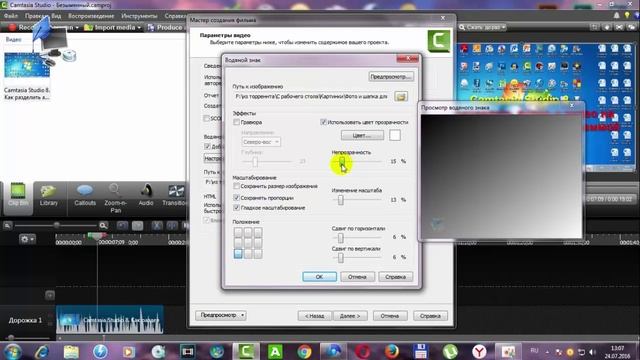The image size is (640, 360).
Task: Click the Record button icon
Action: pyautogui.click(x=12, y=27)
